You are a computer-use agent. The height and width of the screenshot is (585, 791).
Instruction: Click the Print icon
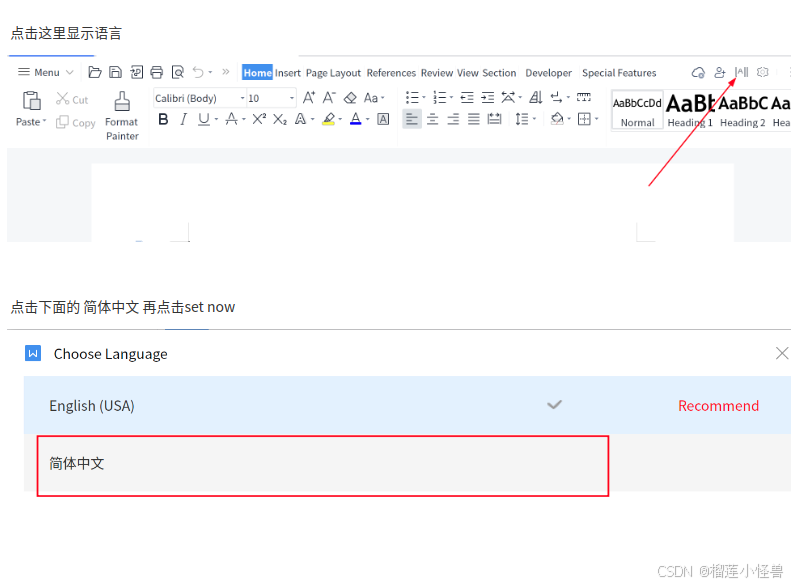coord(157,72)
